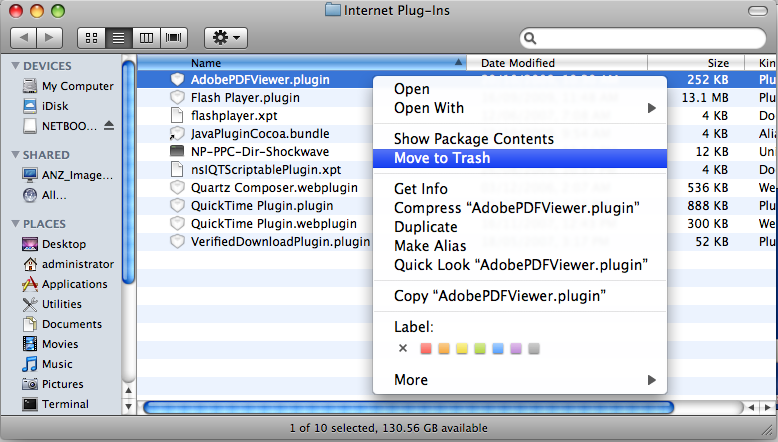Expand the More submenu

[x=519, y=380]
